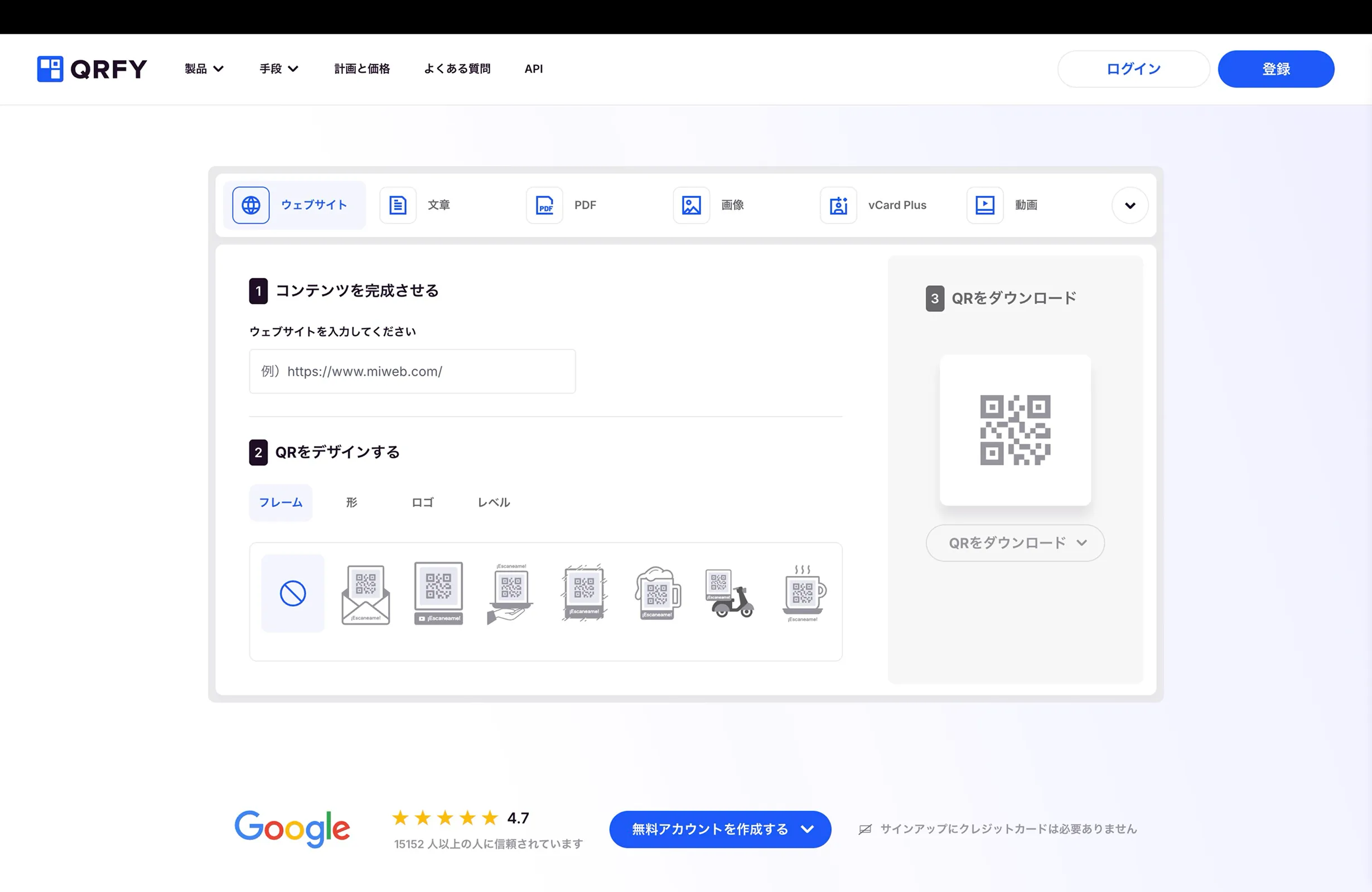Open the 製品 navigation dropdown
The width and height of the screenshot is (1372, 892).
[x=203, y=69]
